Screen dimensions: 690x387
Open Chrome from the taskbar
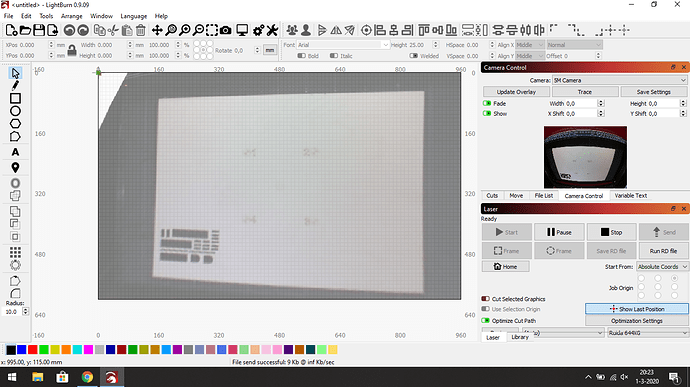point(87,377)
